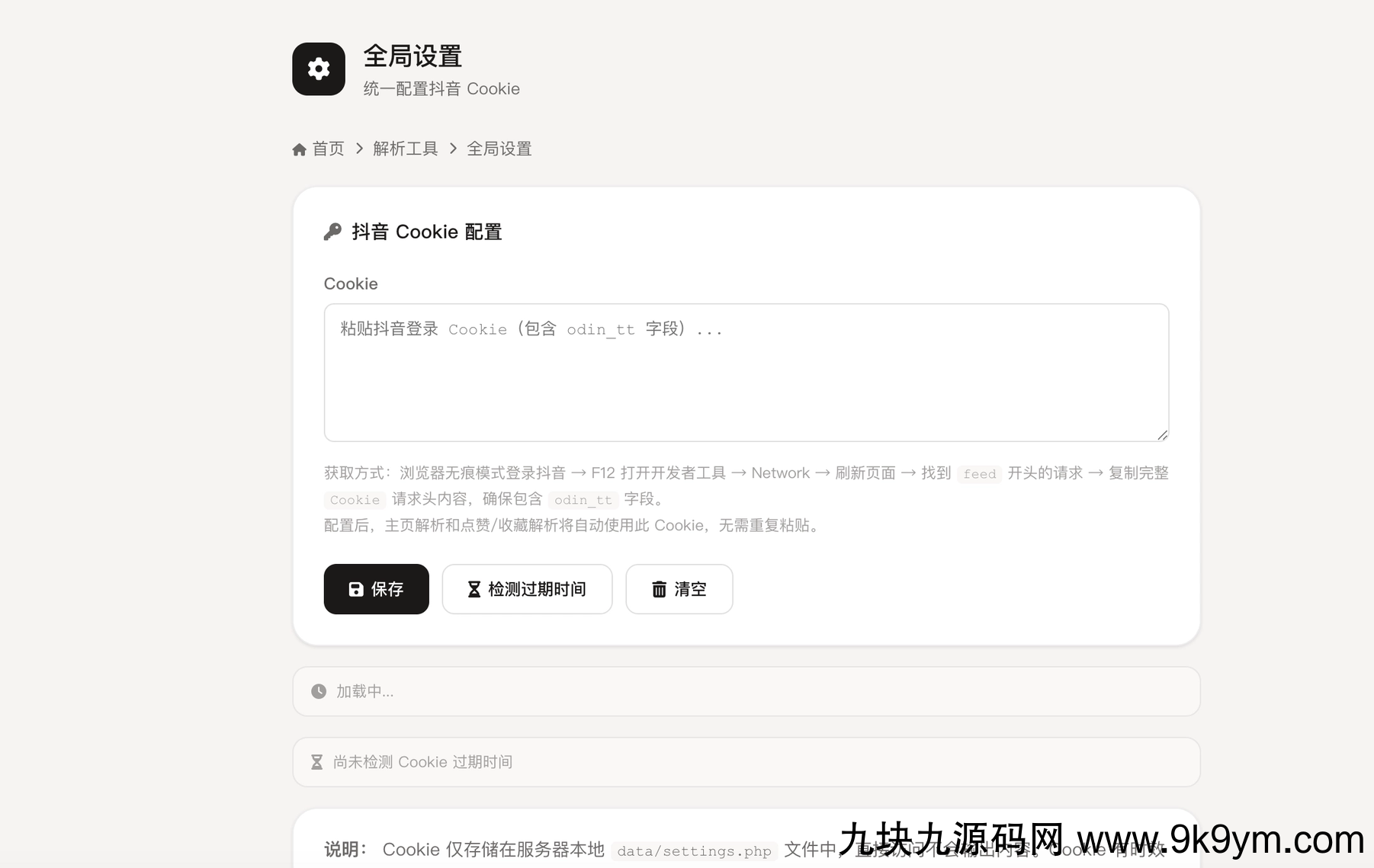Click 尚未检测 Cookie 过期时间 status text

click(423, 762)
